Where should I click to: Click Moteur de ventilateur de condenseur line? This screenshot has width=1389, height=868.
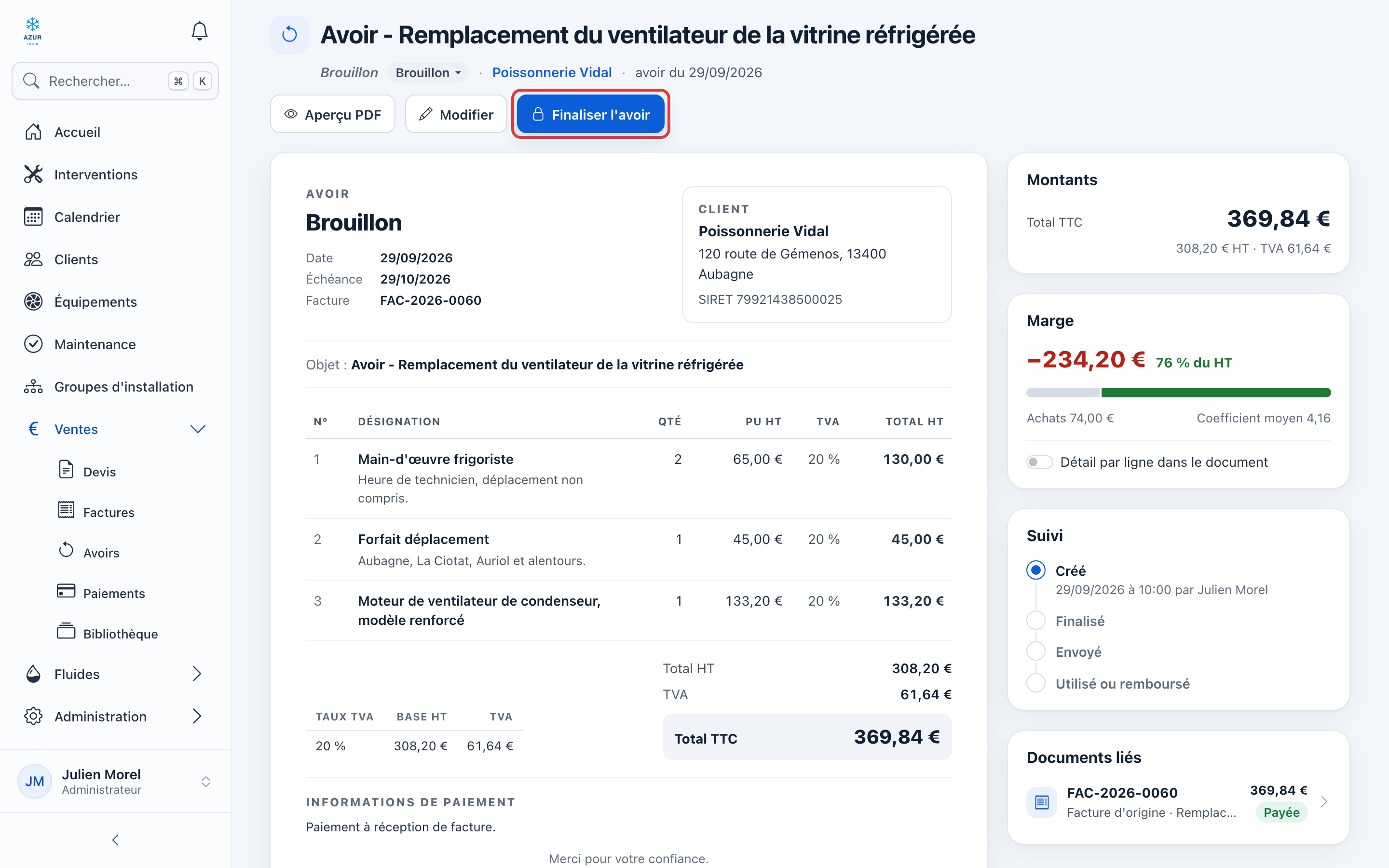tap(628, 610)
